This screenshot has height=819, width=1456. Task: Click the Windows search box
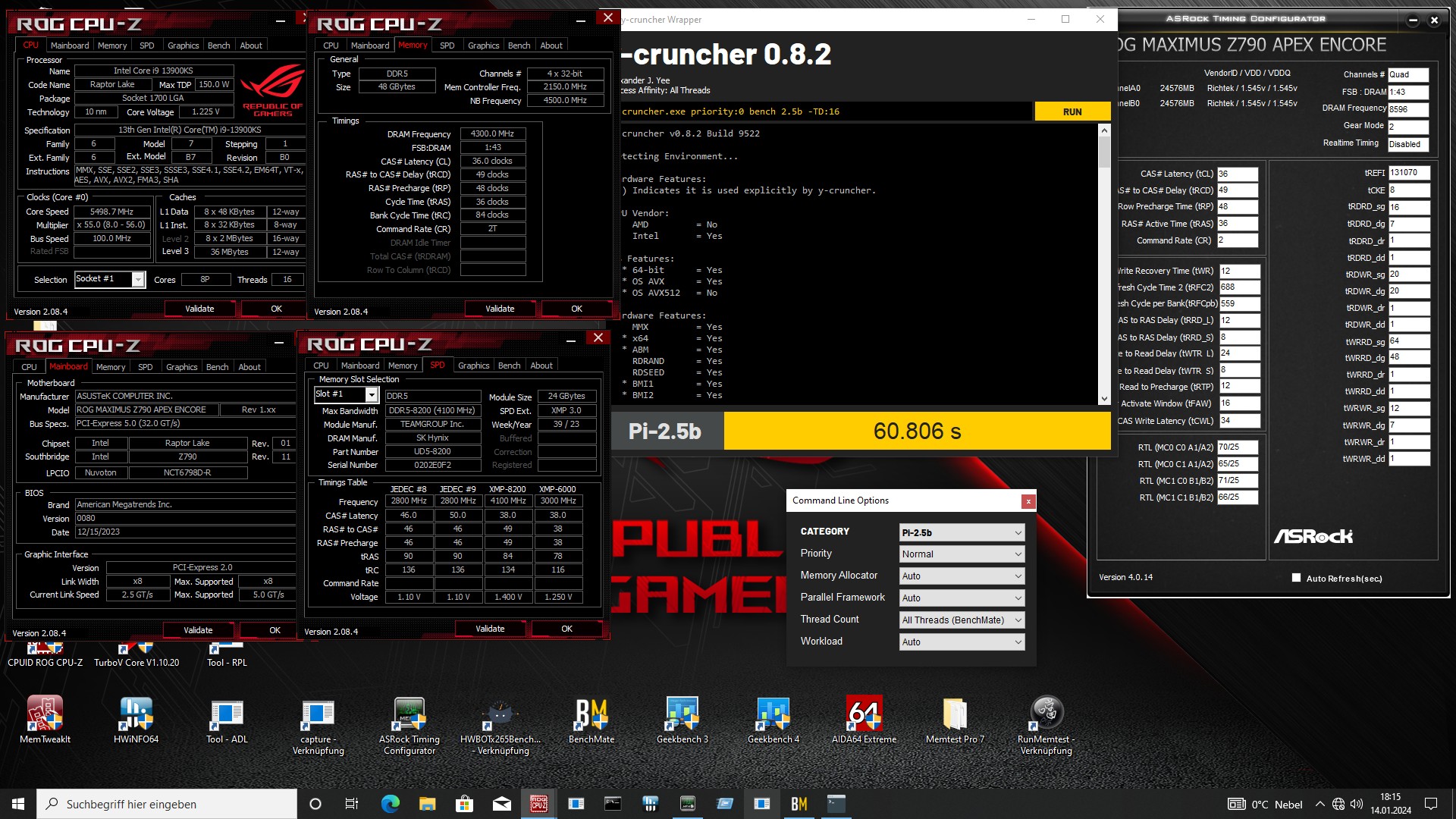[x=167, y=804]
